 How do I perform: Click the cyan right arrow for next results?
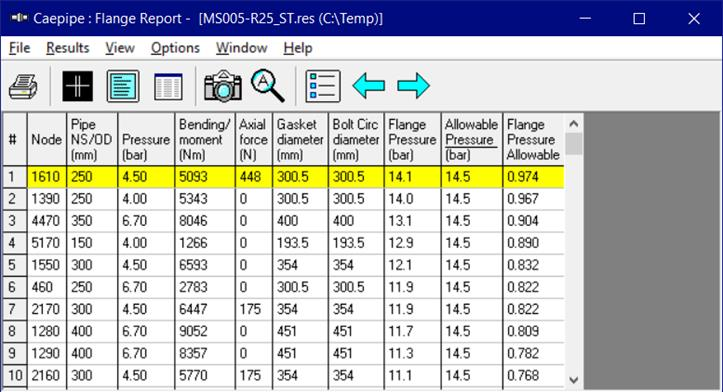click(414, 86)
